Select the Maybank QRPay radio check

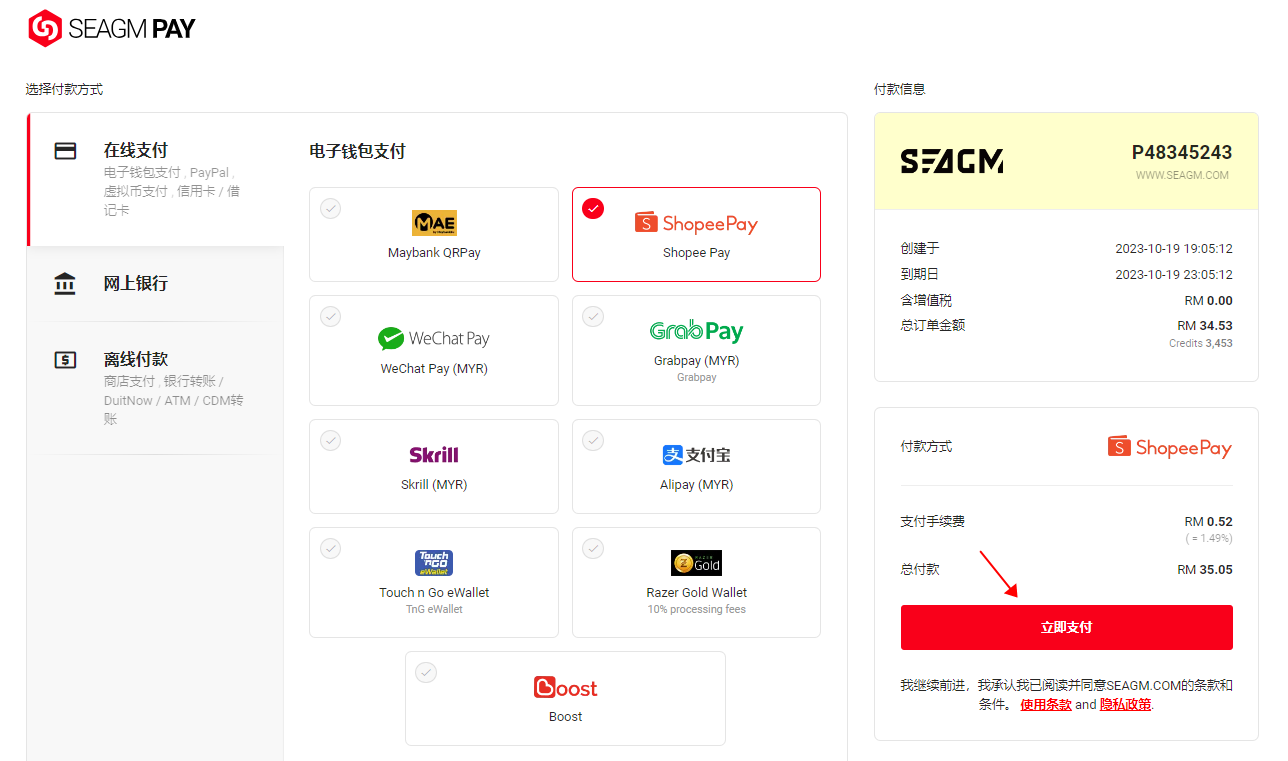(330, 208)
